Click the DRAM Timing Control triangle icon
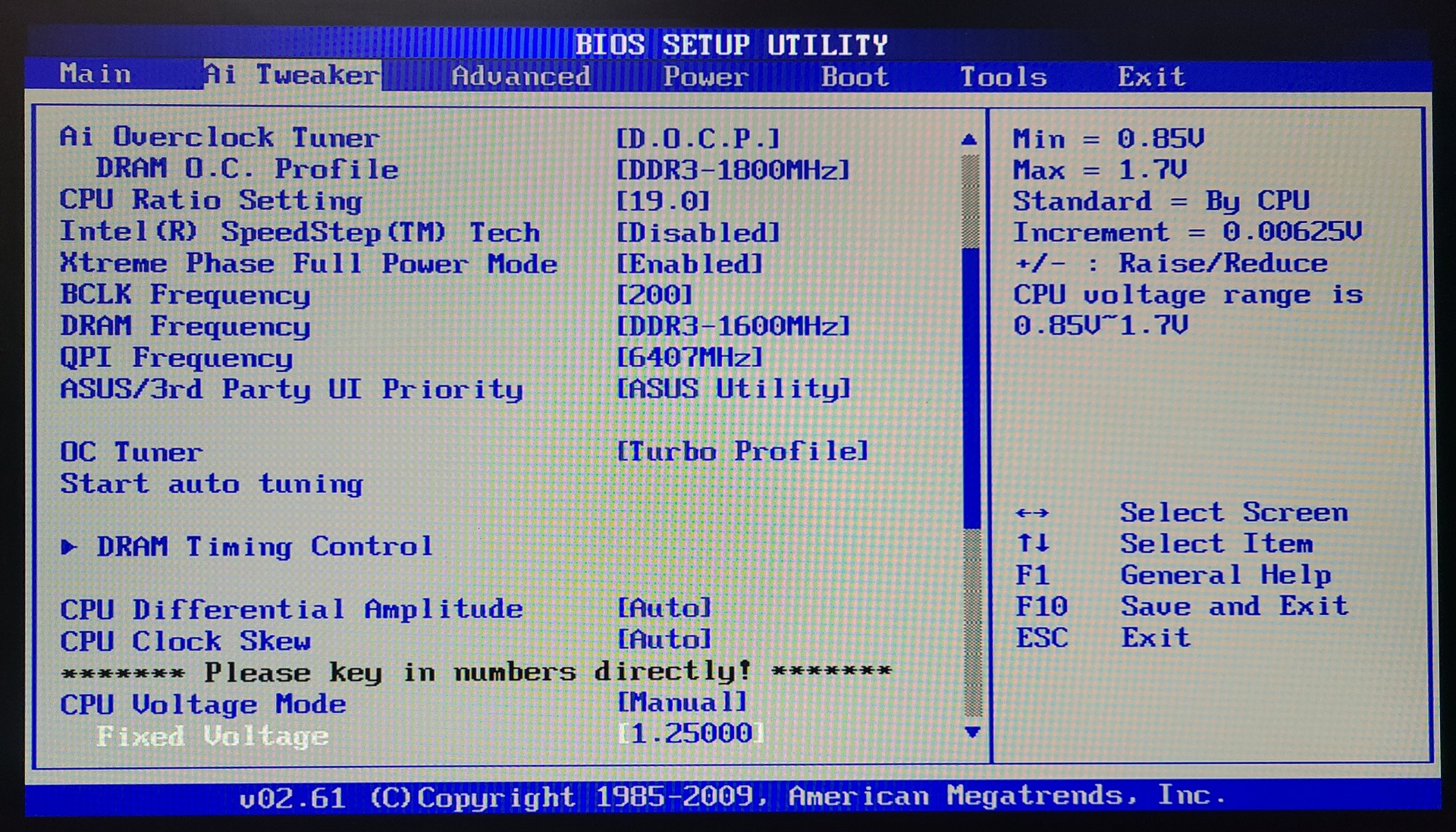 [x=69, y=547]
